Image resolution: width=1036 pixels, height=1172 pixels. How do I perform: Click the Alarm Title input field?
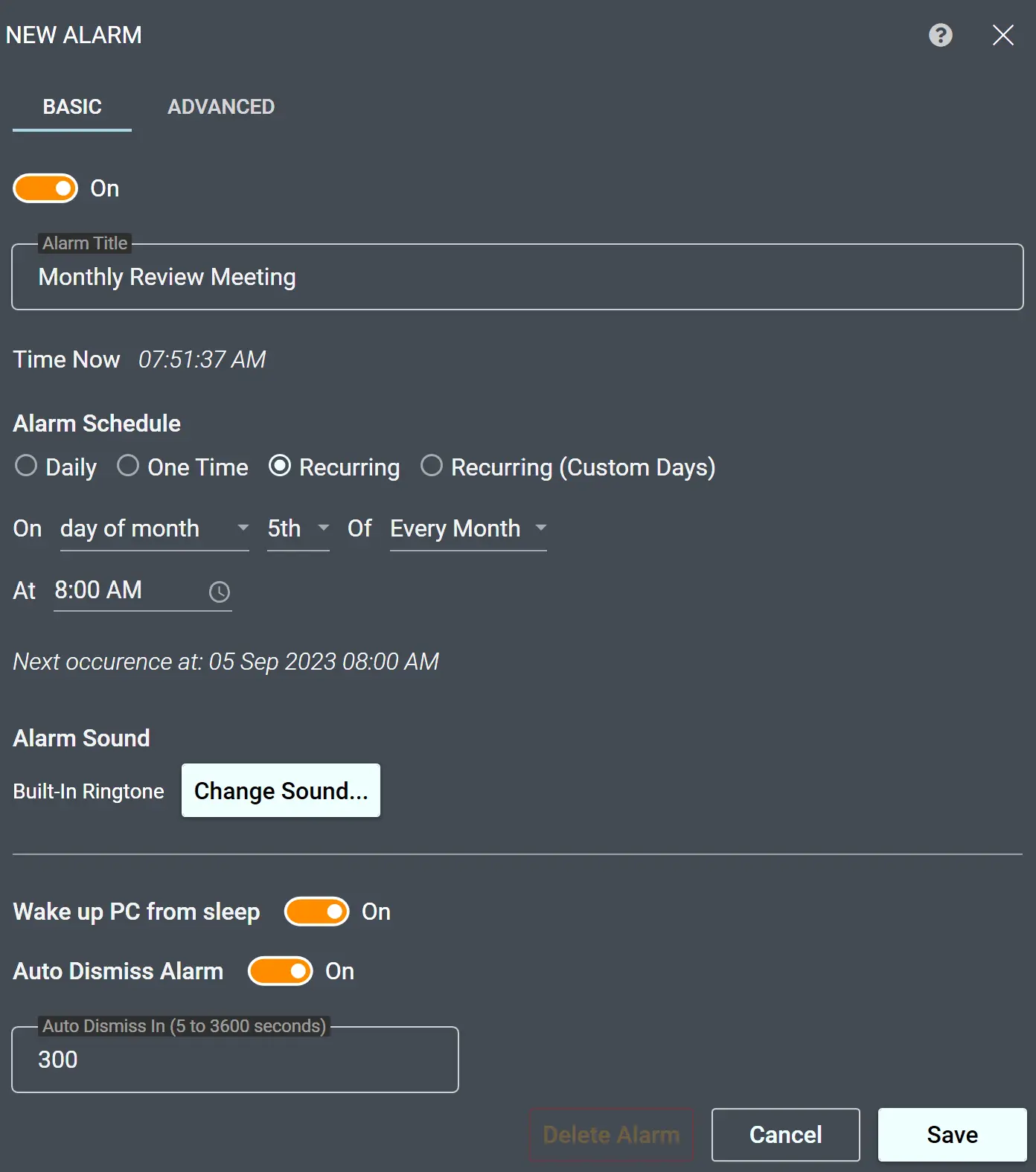tap(517, 277)
